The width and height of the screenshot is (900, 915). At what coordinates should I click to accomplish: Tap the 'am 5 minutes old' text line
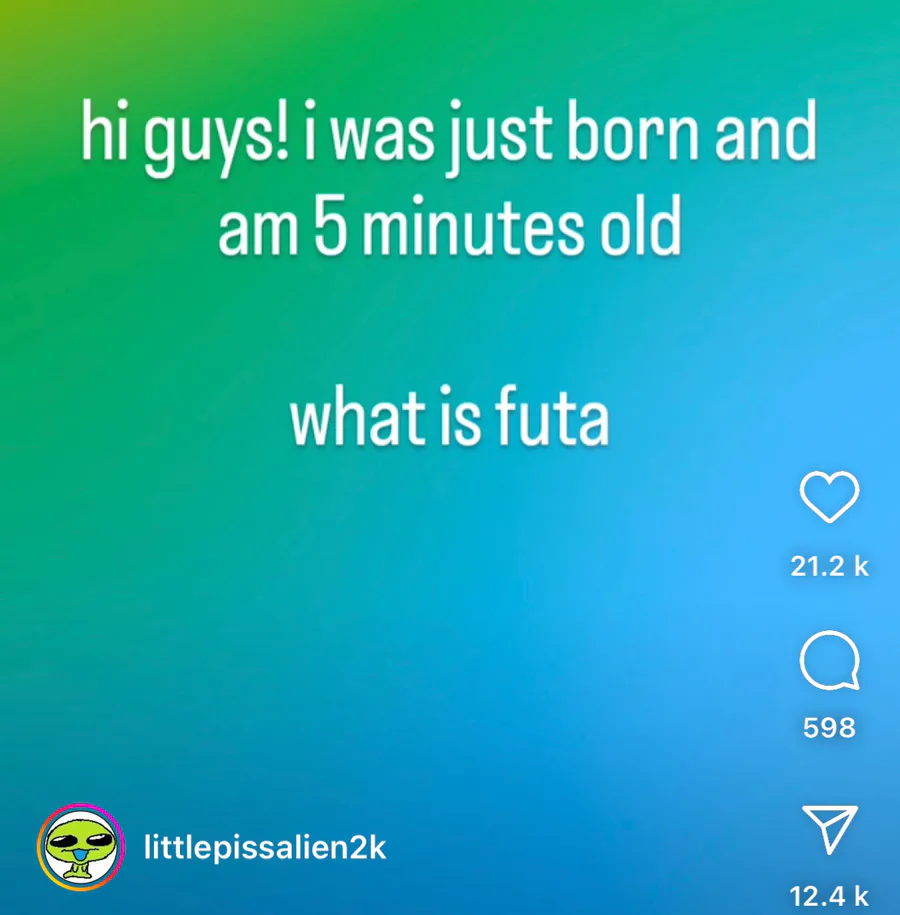pos(449,226)
